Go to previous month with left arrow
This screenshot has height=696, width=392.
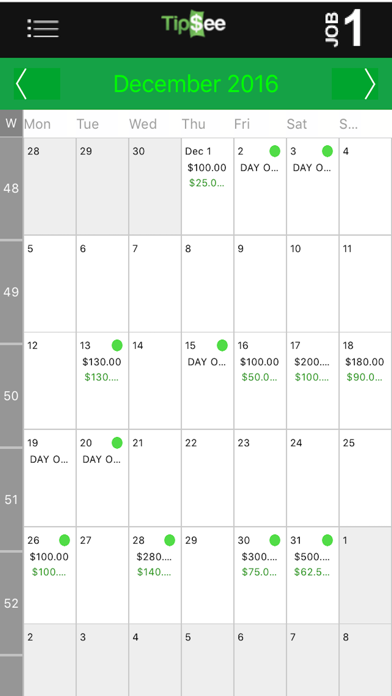36,83
